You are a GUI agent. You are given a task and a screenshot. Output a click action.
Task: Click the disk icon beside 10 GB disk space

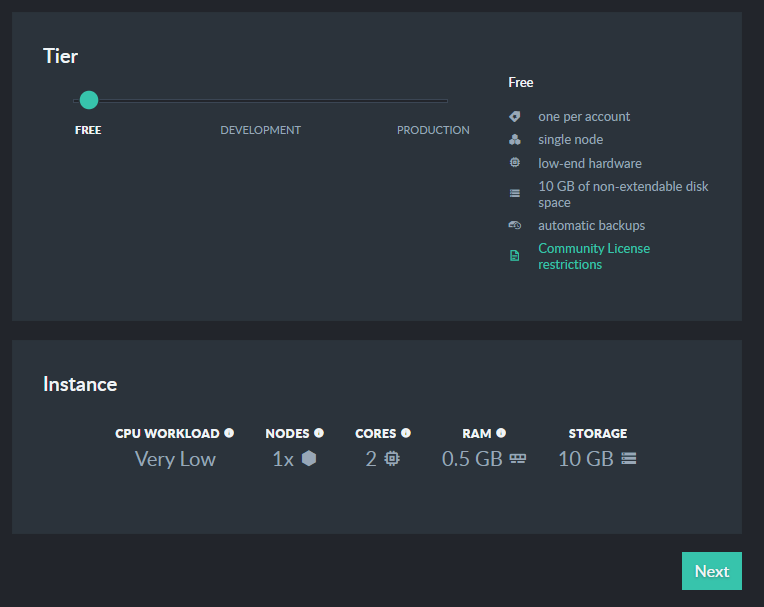pos(515,193)
